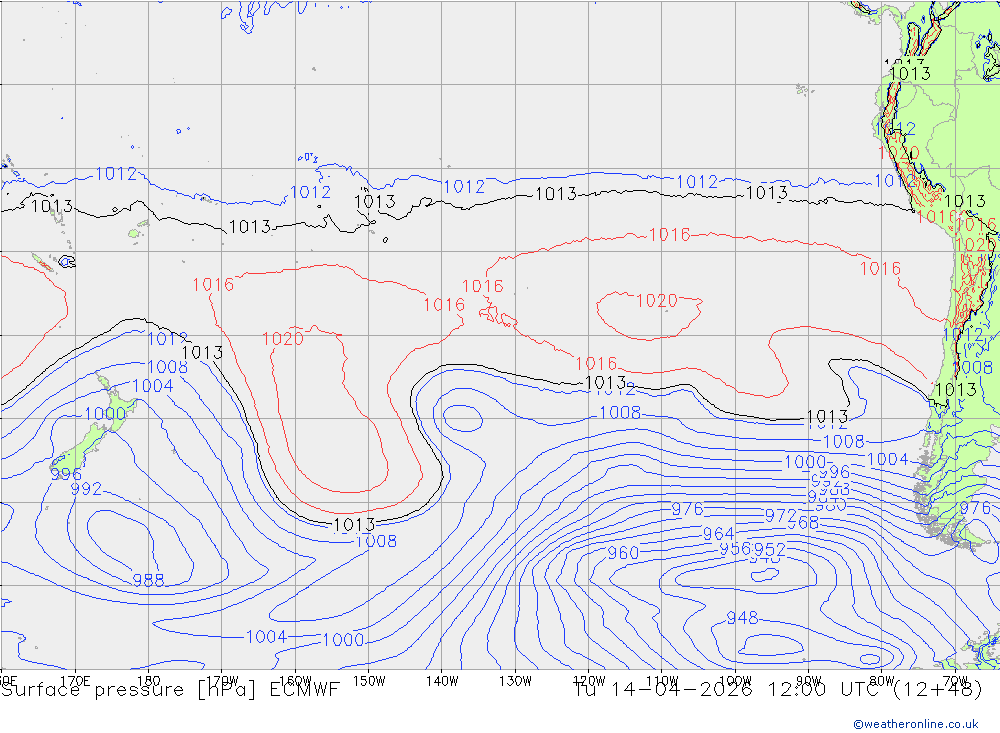Click the 960 isobar label
The image size is (1000, 733).
point(623,552)
